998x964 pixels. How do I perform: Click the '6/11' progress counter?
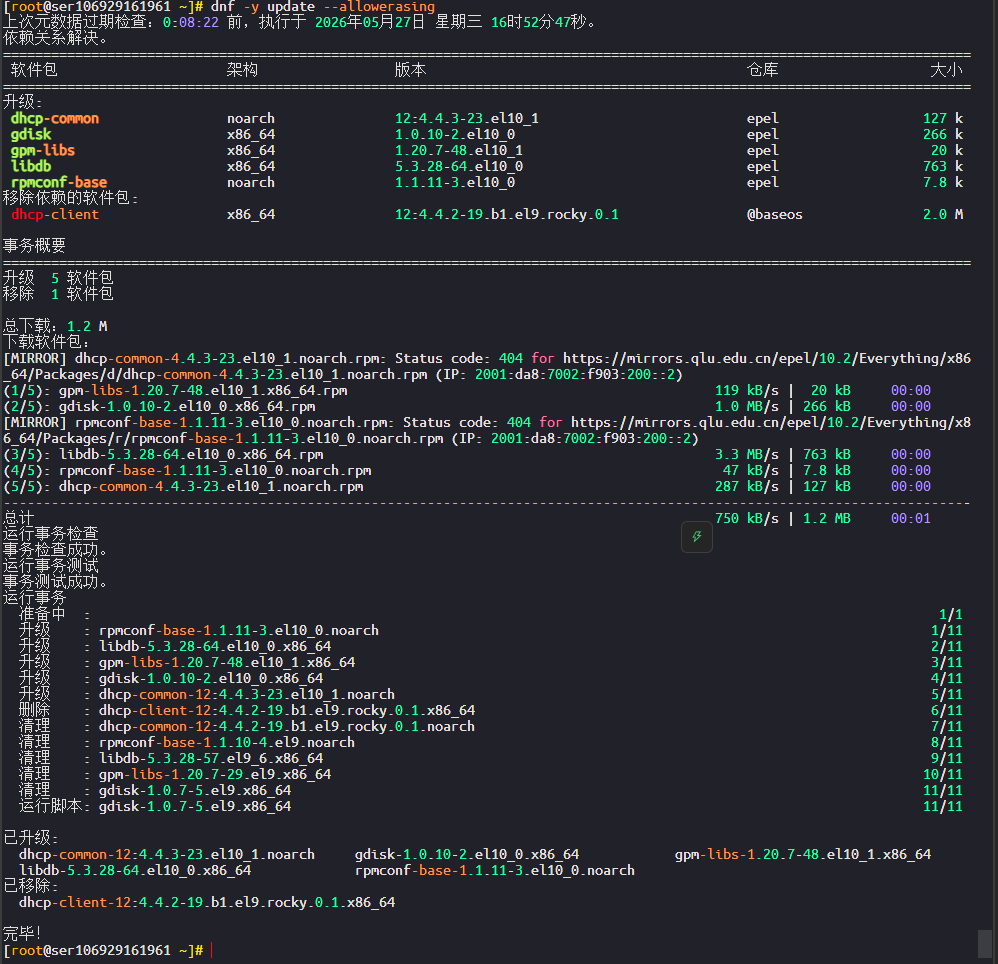946,710
